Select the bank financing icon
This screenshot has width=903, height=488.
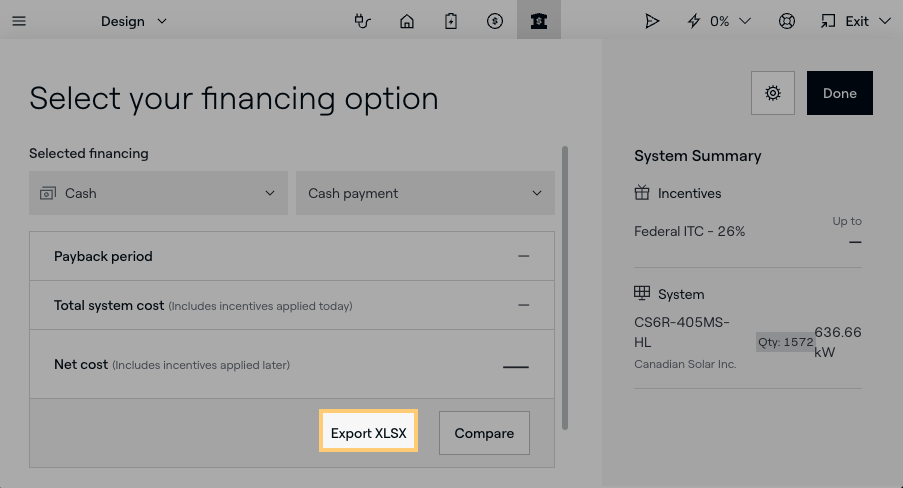539,21
